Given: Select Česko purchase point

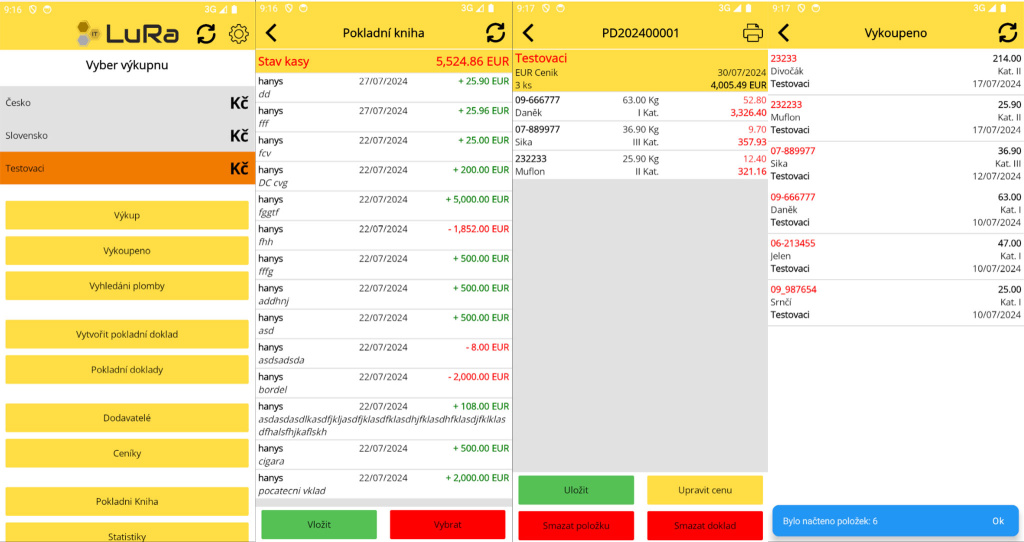Looking at the screenshot, I should point(126,102).
